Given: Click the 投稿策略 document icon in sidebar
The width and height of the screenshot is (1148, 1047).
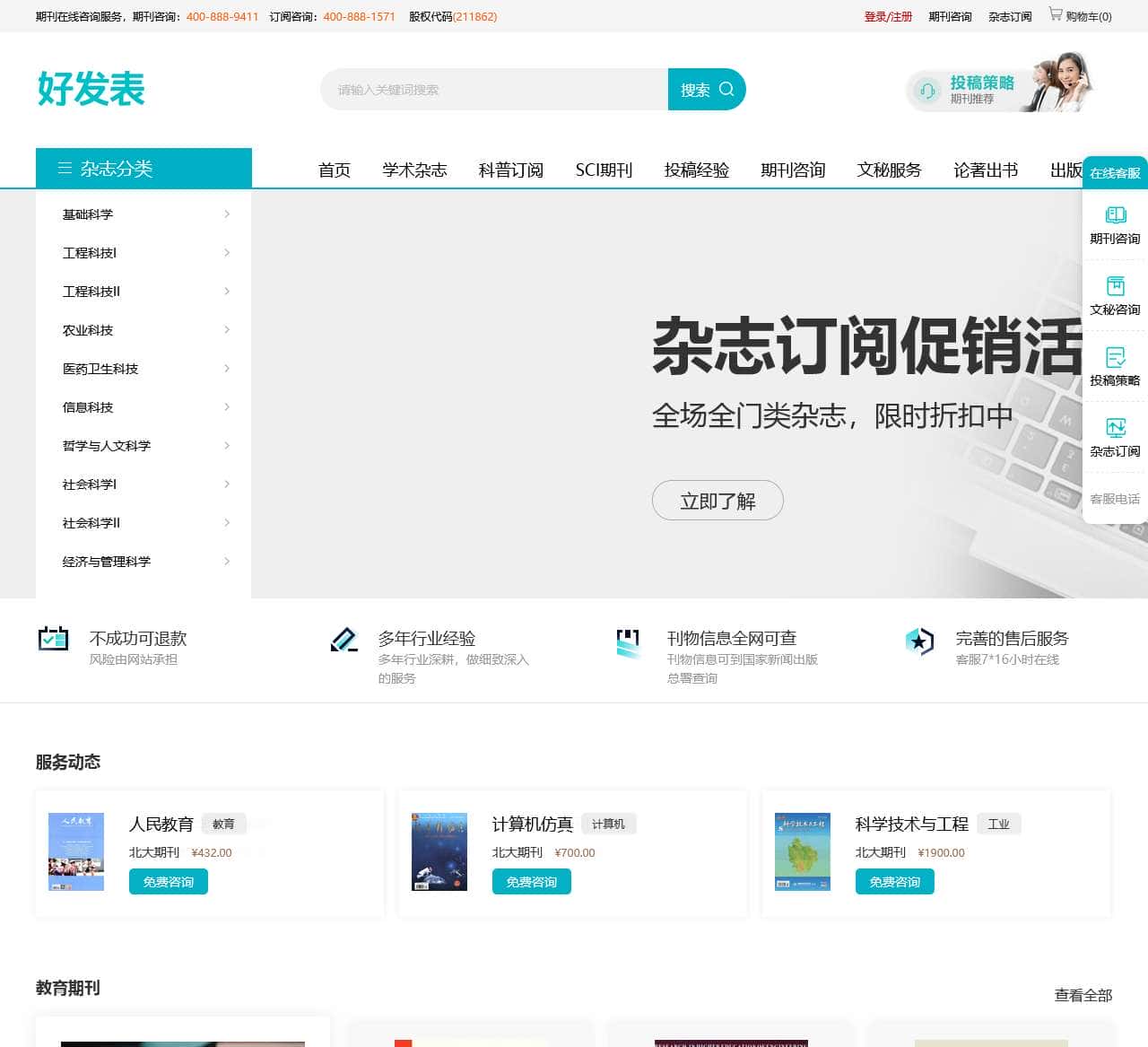Looking at the screenshot, I should pyautogui.click(x=1116, y=357).
